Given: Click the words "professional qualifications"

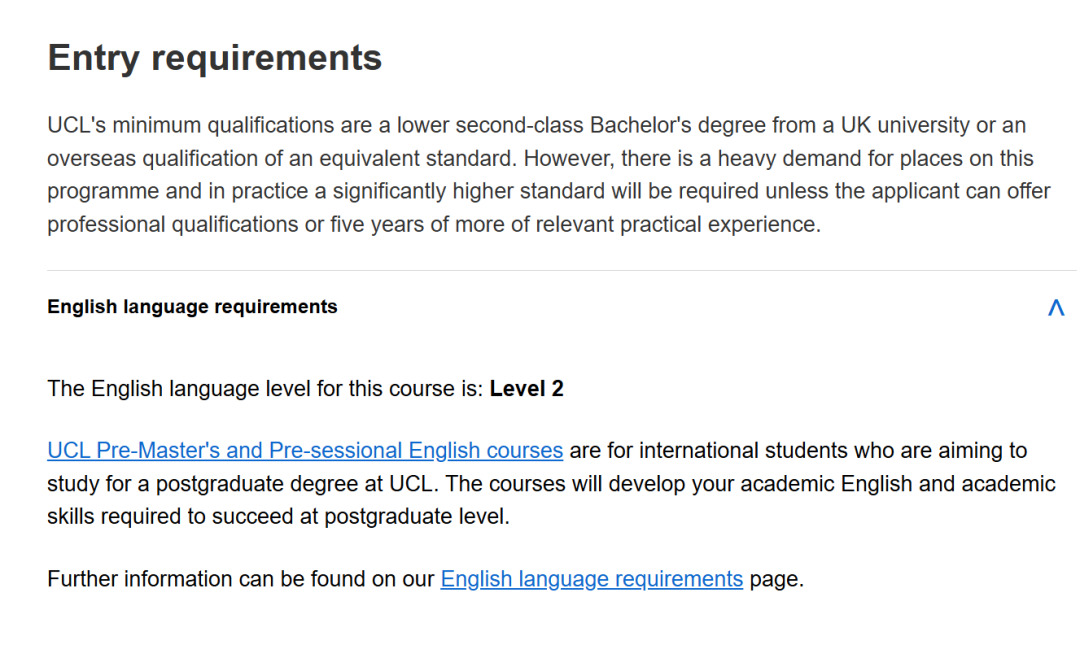Looking at the screenshot, I should click(172, 225).
